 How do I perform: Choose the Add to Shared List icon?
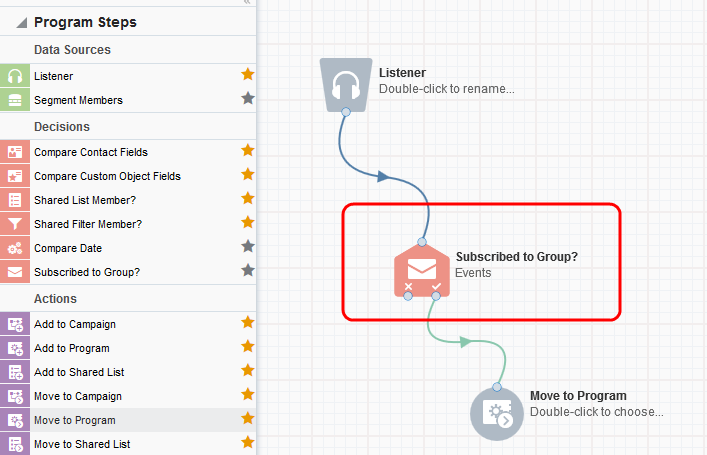[15, 372]
